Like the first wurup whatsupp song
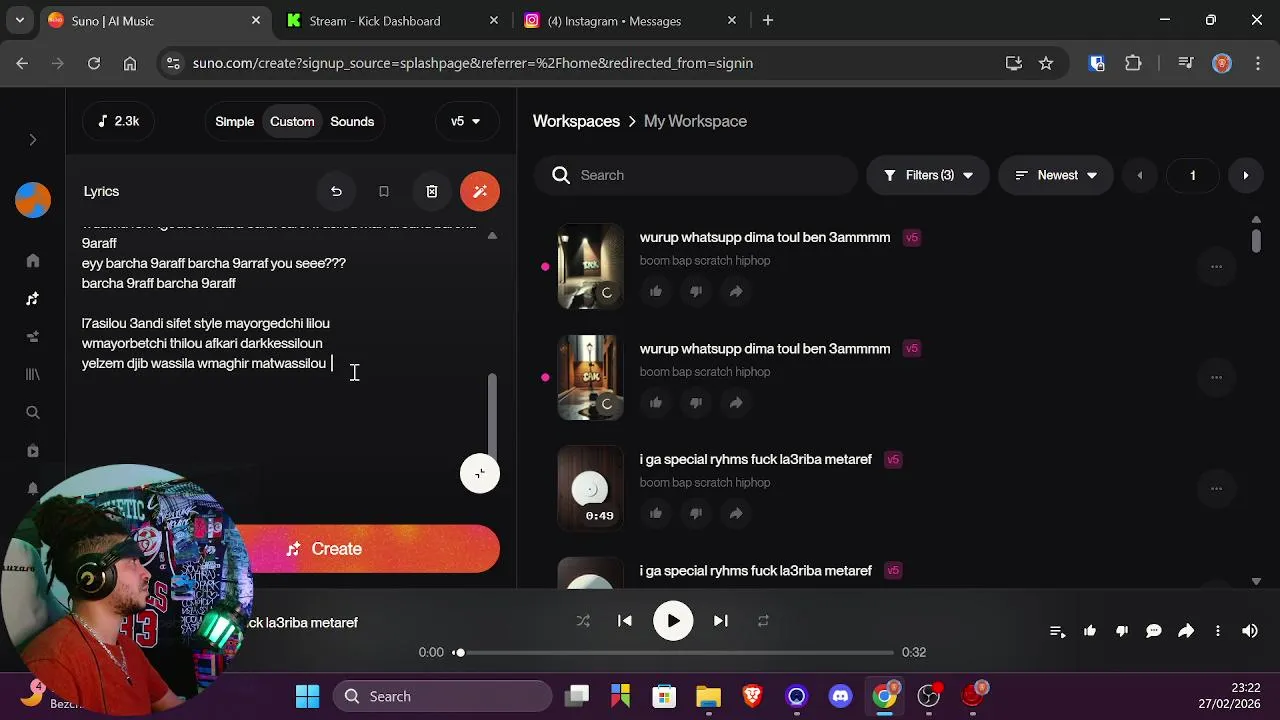 [x=656, y=291]
